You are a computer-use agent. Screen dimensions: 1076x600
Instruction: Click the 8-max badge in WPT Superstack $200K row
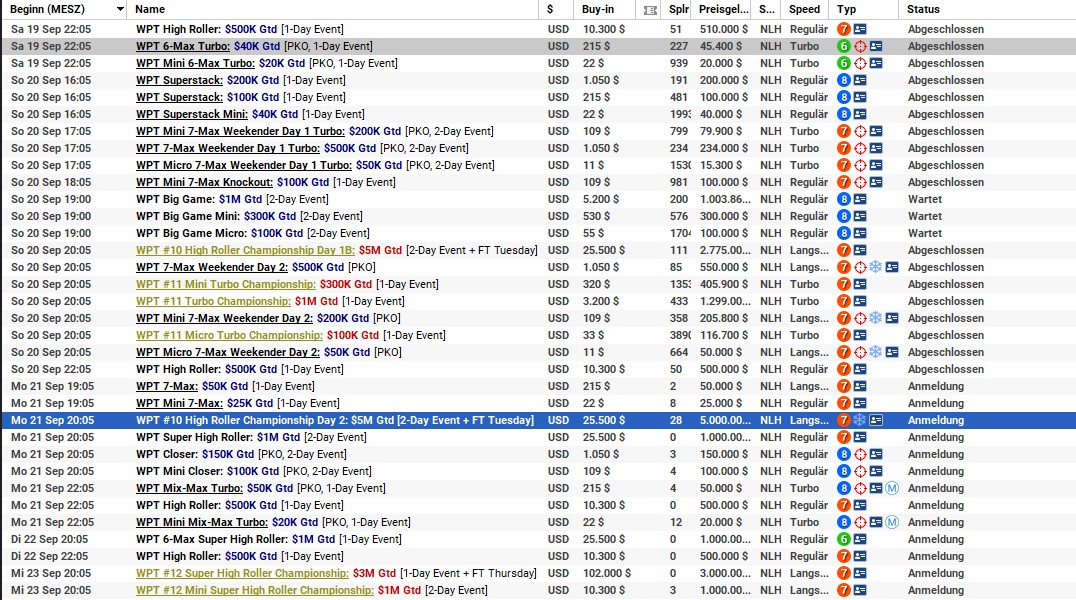[x=843, y=80]
